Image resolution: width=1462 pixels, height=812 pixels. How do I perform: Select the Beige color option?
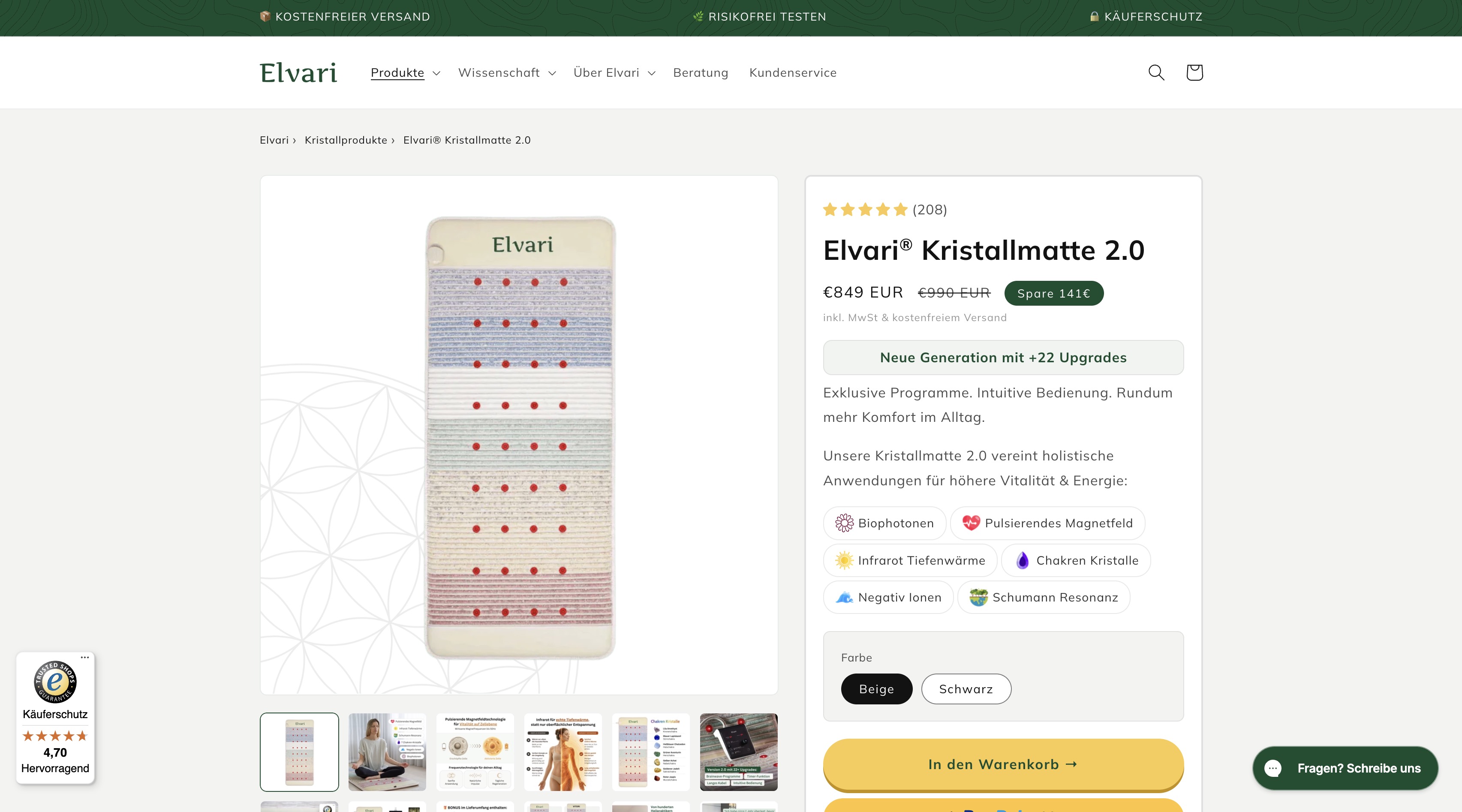pyautogui.click(x=876, y=689)
